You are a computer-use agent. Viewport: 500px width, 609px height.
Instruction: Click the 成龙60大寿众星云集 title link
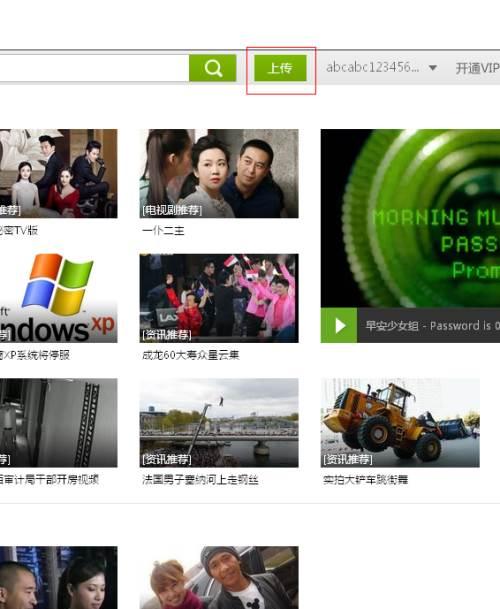click(x=190, y=355)
